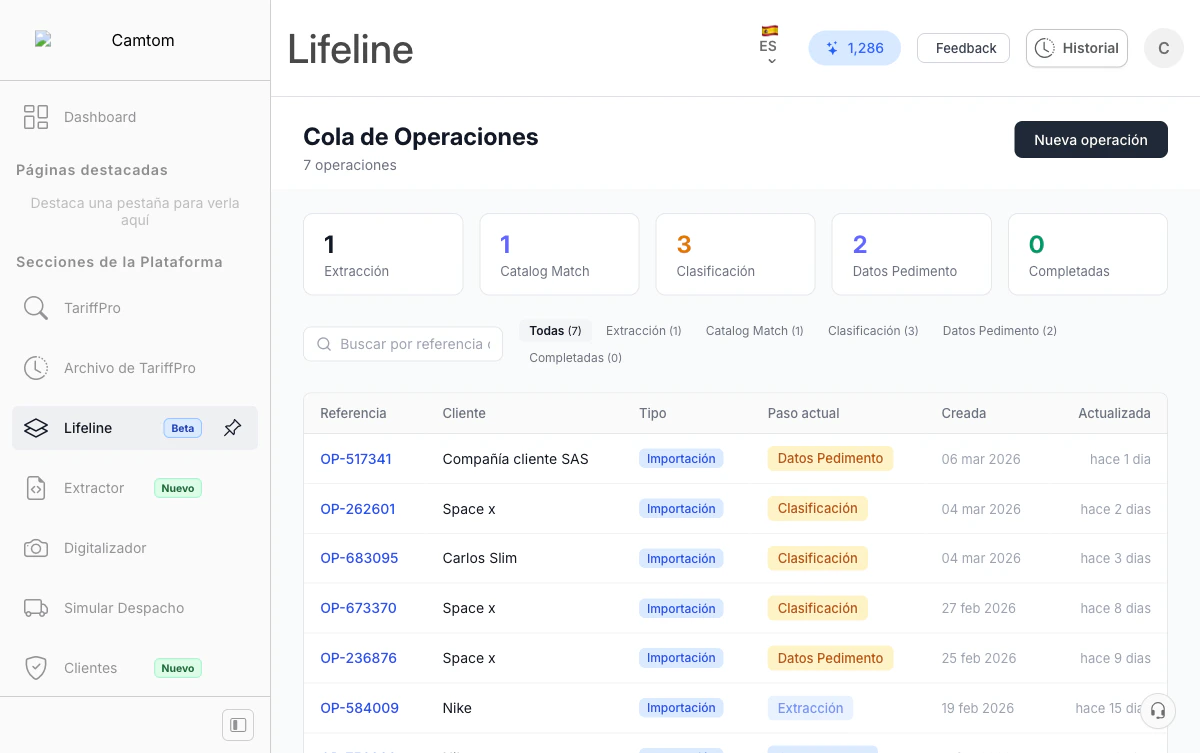Click the 1,286 credits badge

855,47
